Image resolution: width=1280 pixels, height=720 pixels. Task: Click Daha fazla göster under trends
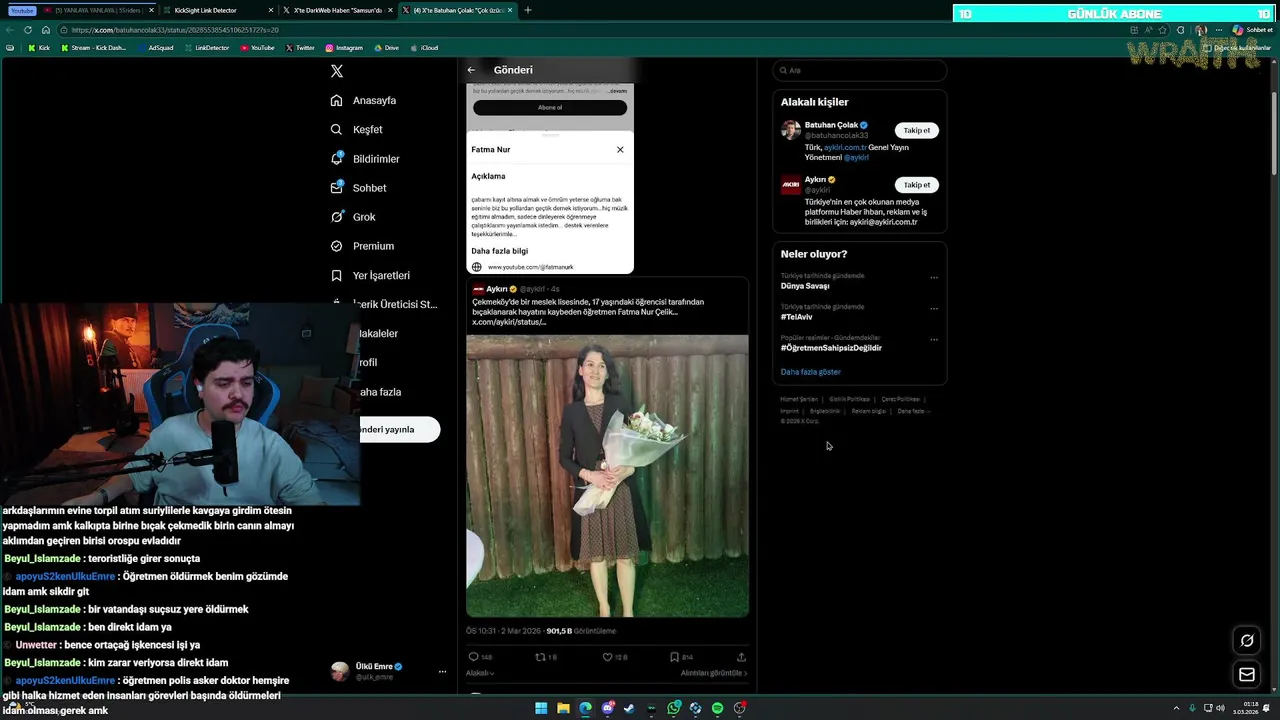coord(811,372)
